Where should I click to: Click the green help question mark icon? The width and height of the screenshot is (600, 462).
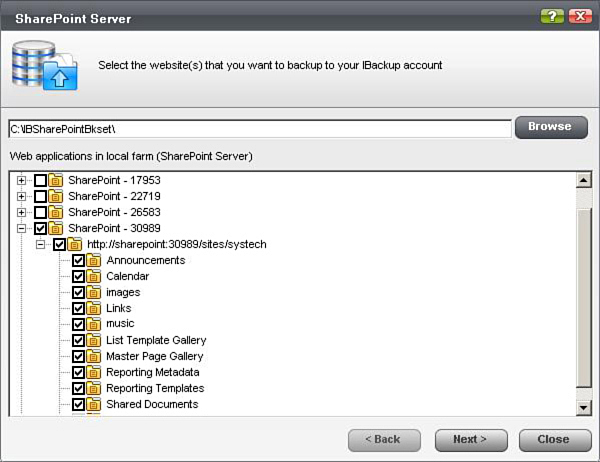(x=552, y=16)
